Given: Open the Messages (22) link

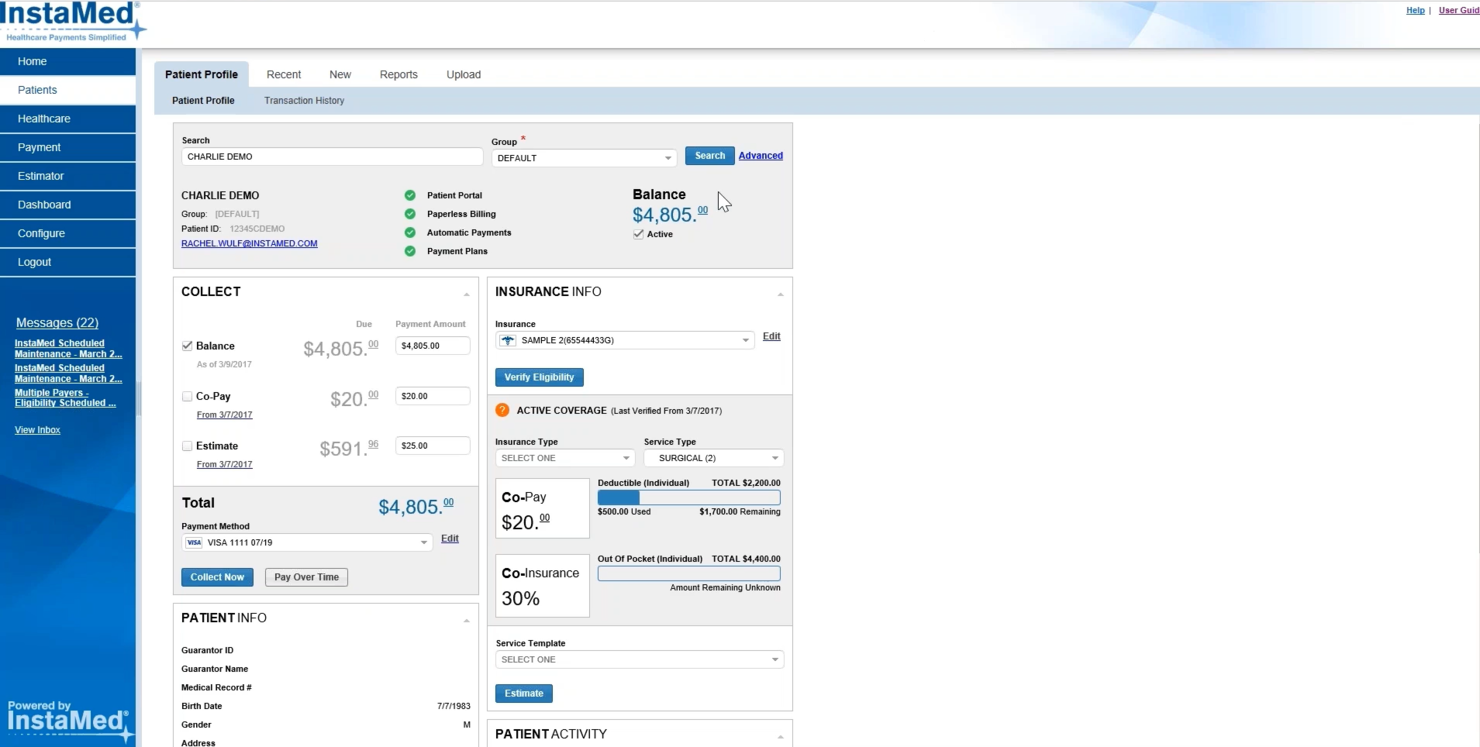Looking at the screenshot, I should tap(57, 323).
